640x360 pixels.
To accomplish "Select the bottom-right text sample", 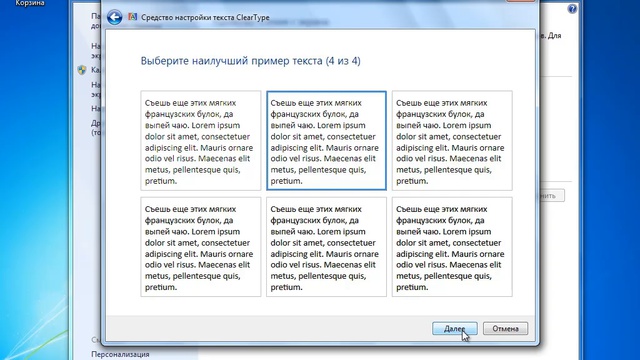I will (452, 247).
